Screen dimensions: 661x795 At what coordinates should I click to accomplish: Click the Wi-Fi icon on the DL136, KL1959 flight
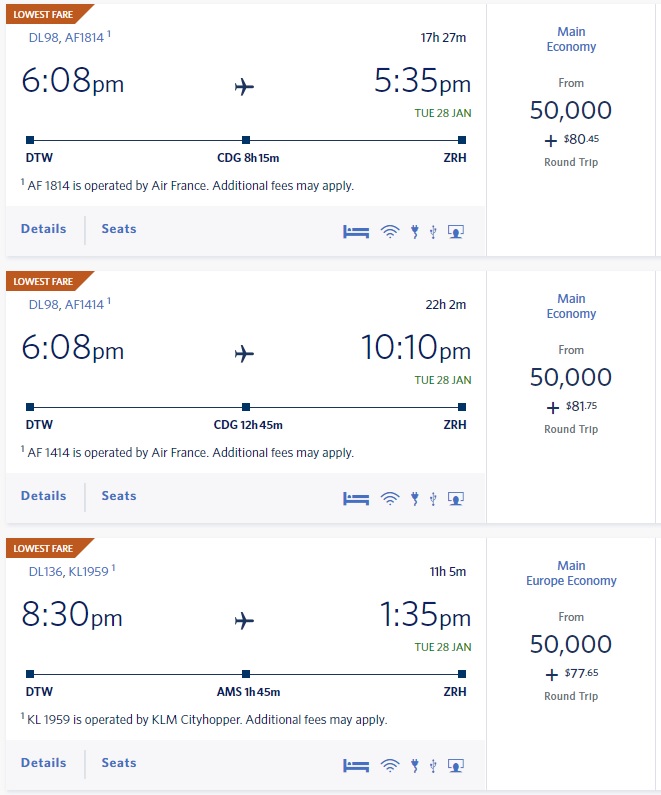389,765
